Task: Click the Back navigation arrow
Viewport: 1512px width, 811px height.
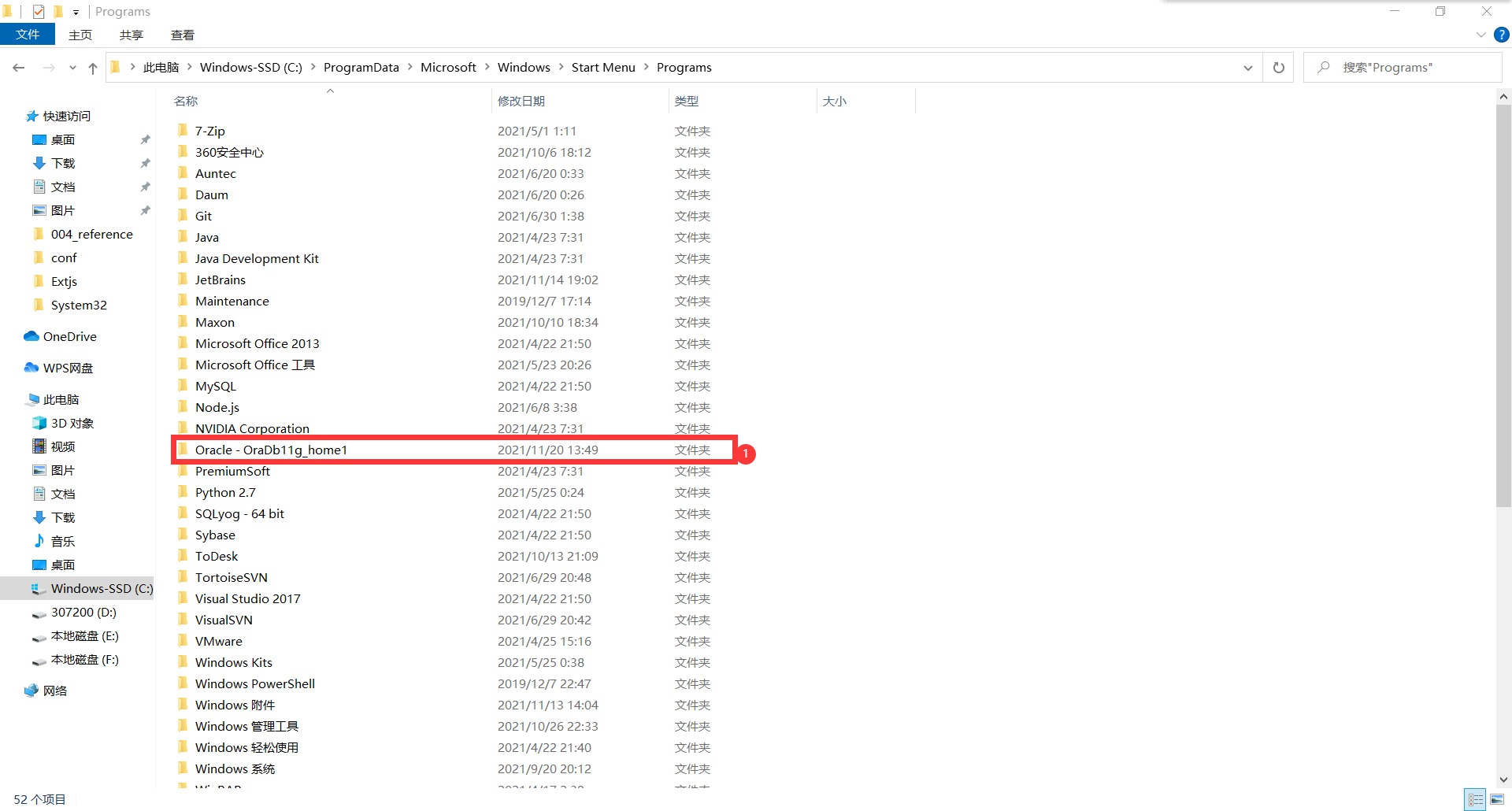Action: coord(19,68)
